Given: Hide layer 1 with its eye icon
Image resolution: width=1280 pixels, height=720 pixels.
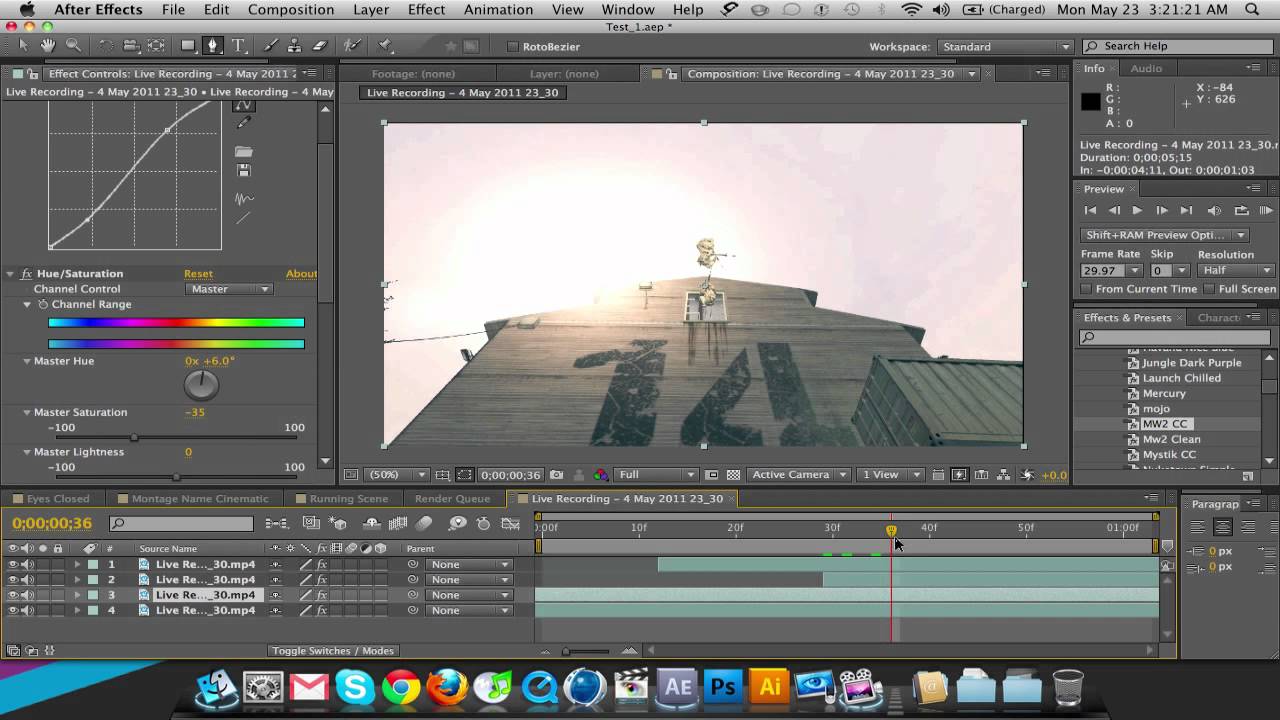Looking at the screenshot, I should (x=13, y=564).
